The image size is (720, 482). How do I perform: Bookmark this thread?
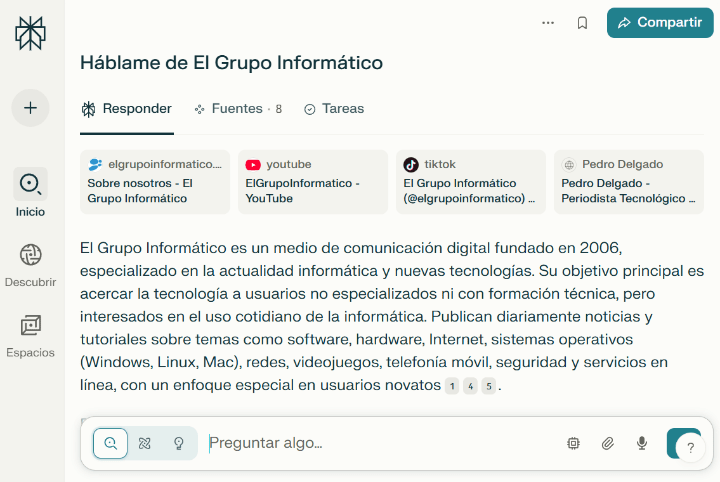[x=582, y=22]
